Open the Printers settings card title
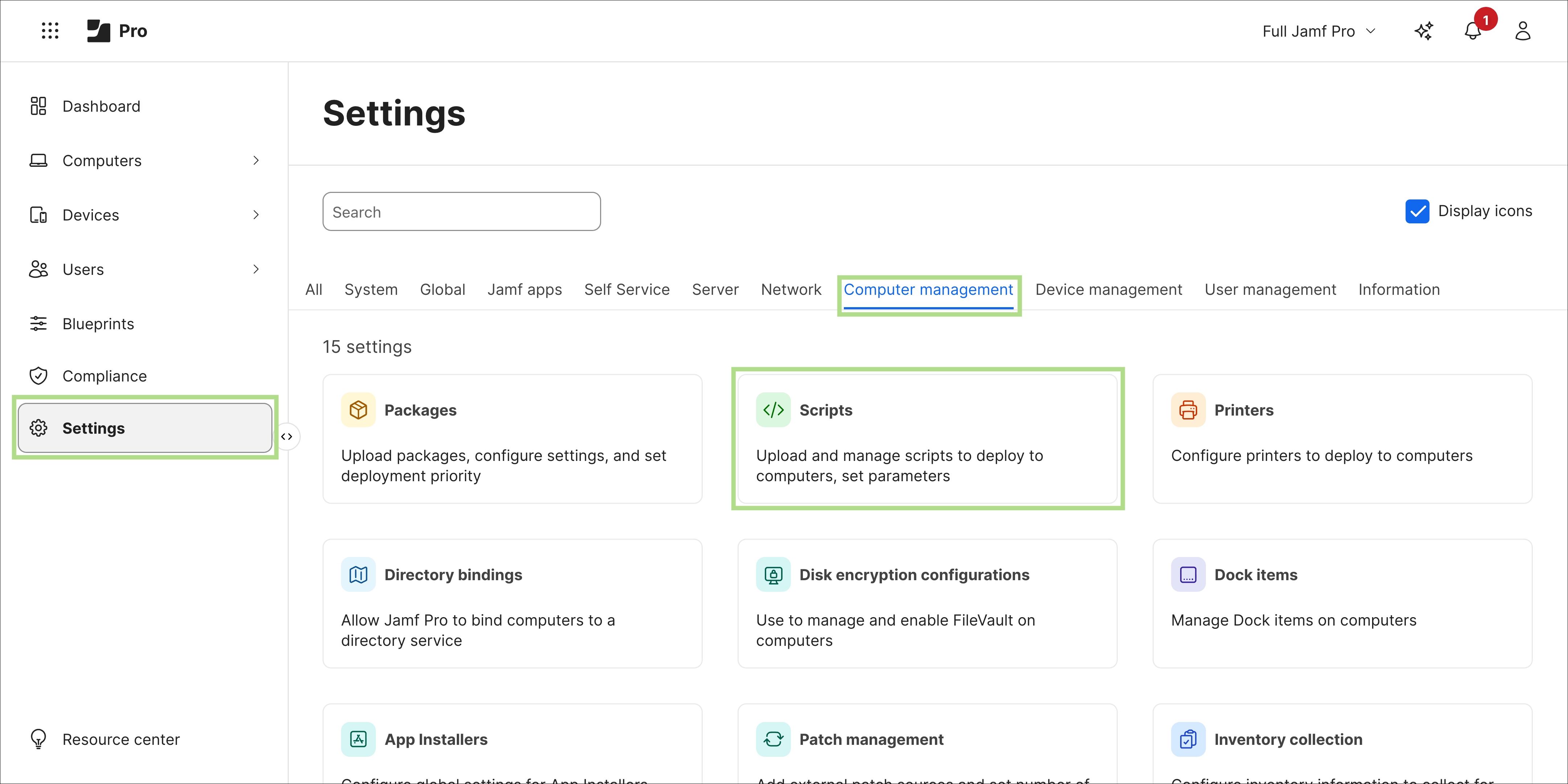The image size is (1568, 784). pyautogui.click(x=1244, y=410)
